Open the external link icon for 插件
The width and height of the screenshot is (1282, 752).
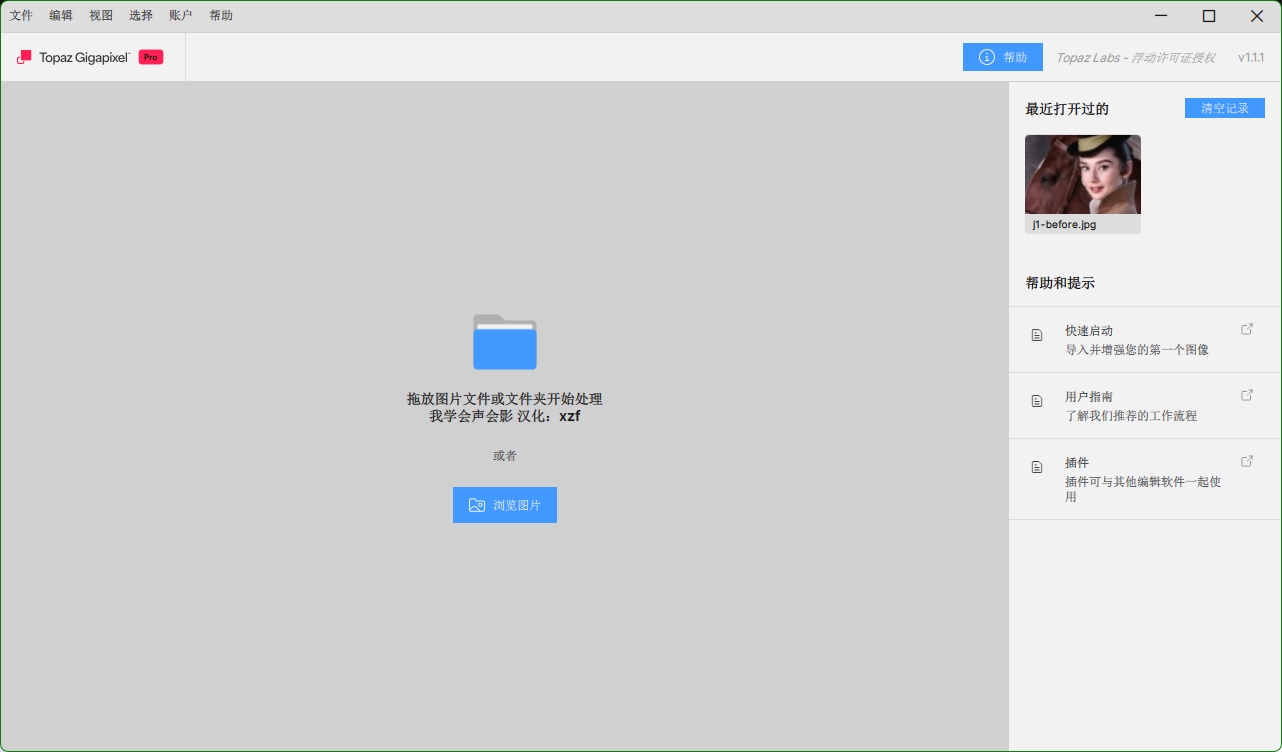tap(1247, 461)
